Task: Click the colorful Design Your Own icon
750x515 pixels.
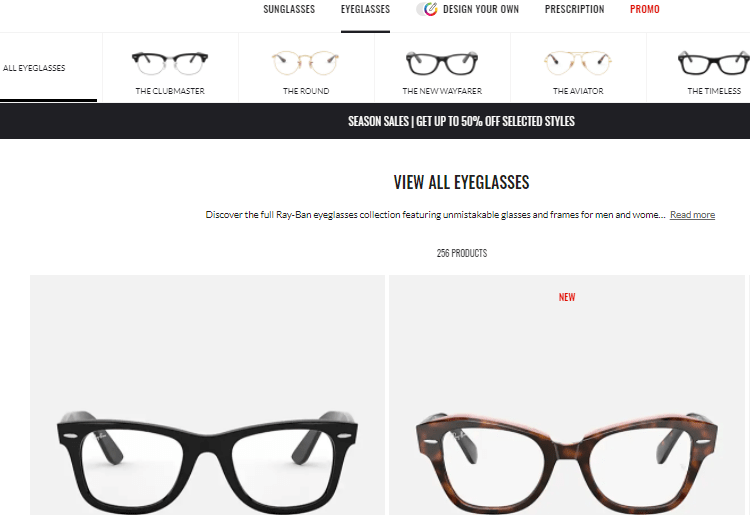Action: (x=428, y=9)
